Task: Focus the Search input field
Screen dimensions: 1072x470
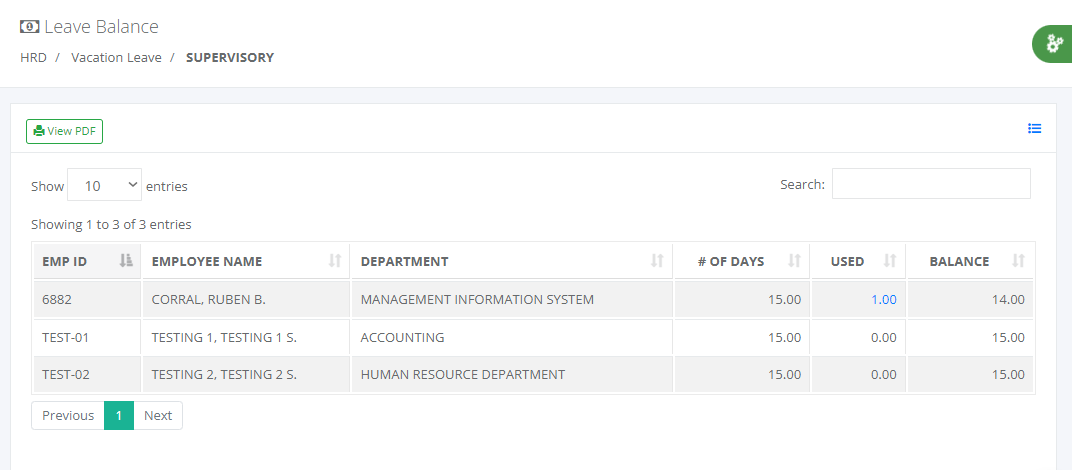Action: click(930, 184)
